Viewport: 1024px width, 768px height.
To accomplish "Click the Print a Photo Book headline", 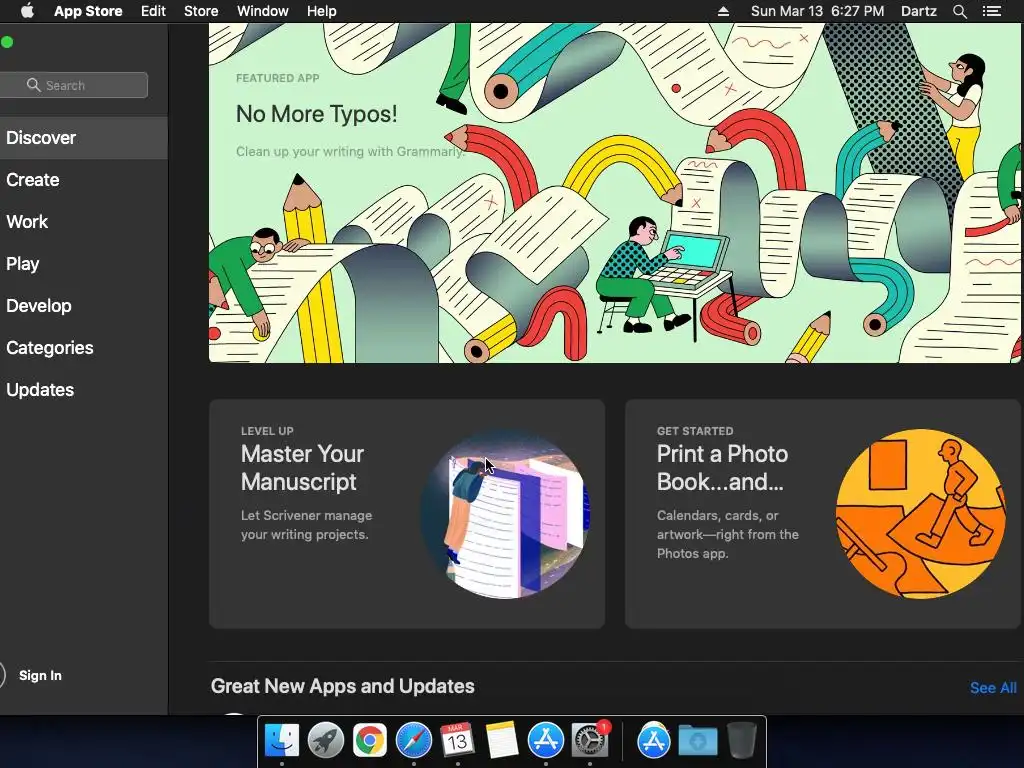I will pyautogui.click(x=722, y=468).
